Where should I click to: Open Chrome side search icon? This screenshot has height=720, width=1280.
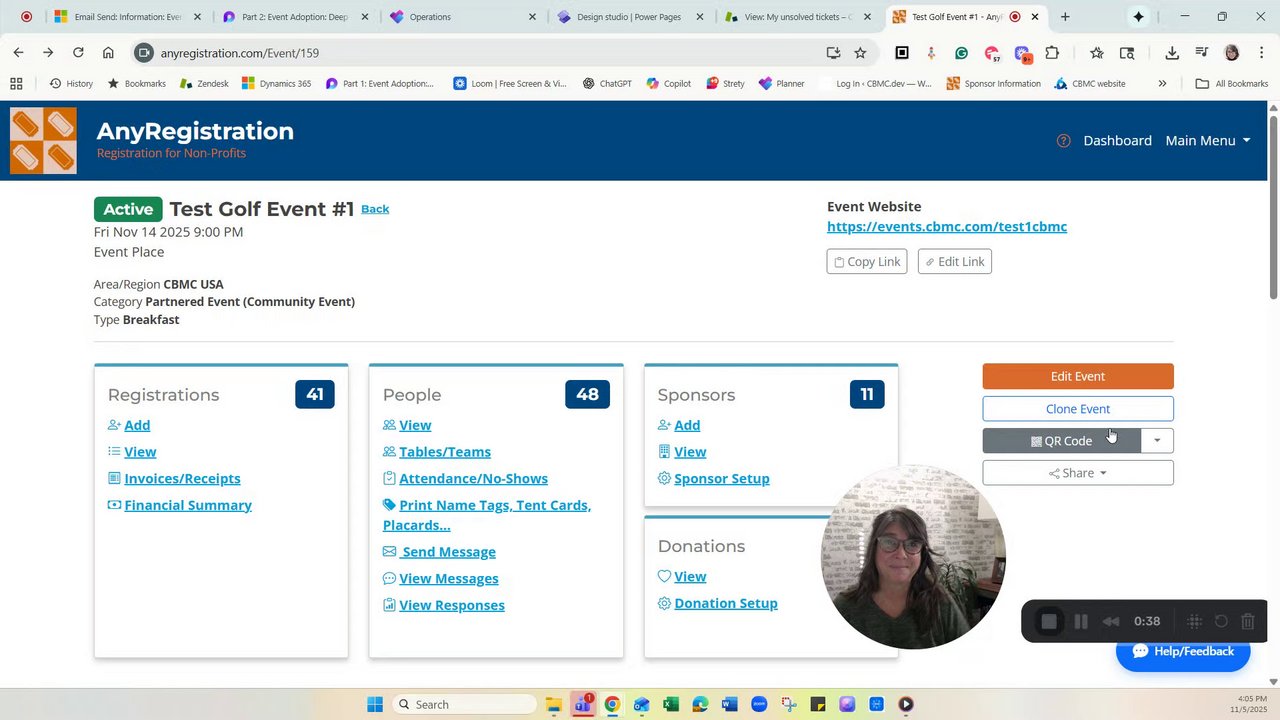pyautogui.click(x=1127, y=53)
